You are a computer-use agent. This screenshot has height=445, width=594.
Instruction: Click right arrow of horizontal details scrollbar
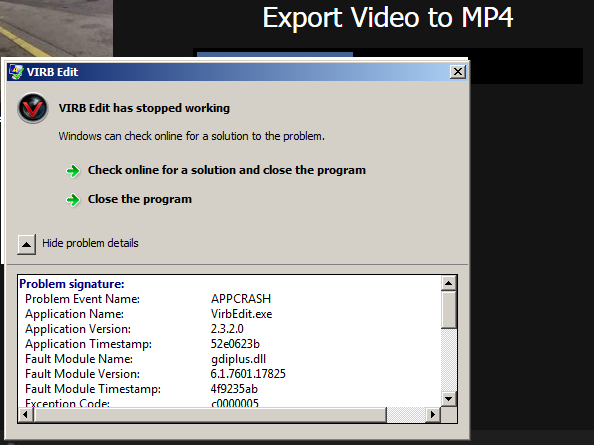(433, 414)
